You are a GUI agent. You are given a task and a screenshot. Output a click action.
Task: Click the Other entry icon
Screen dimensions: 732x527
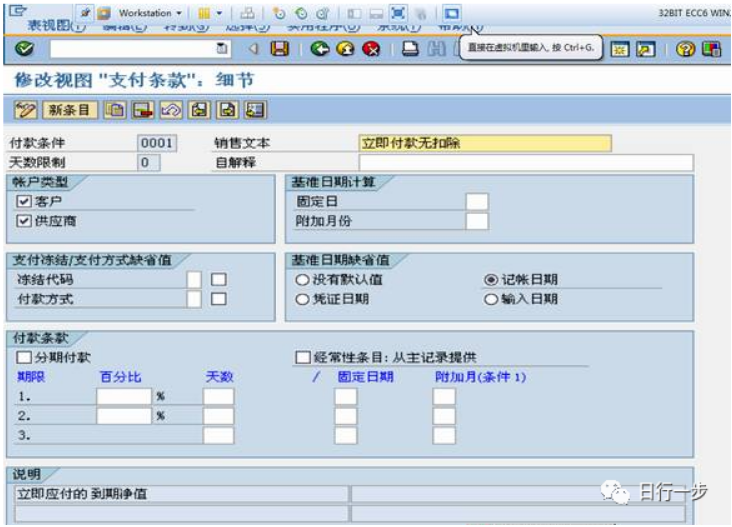coord(255,110)
